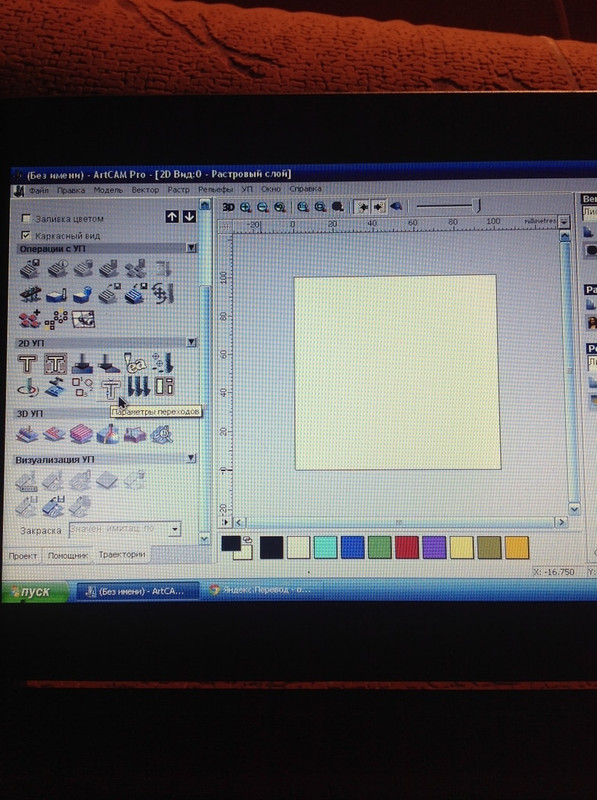Select the Profiling outlined T toolpath icon
This screenshot has width=597, height=800.
pyautogui.click(x=27, y=364)
